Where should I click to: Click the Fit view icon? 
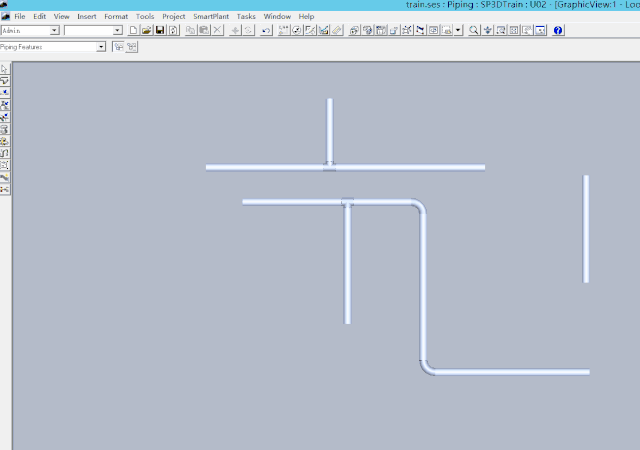(x=514, y=30)
